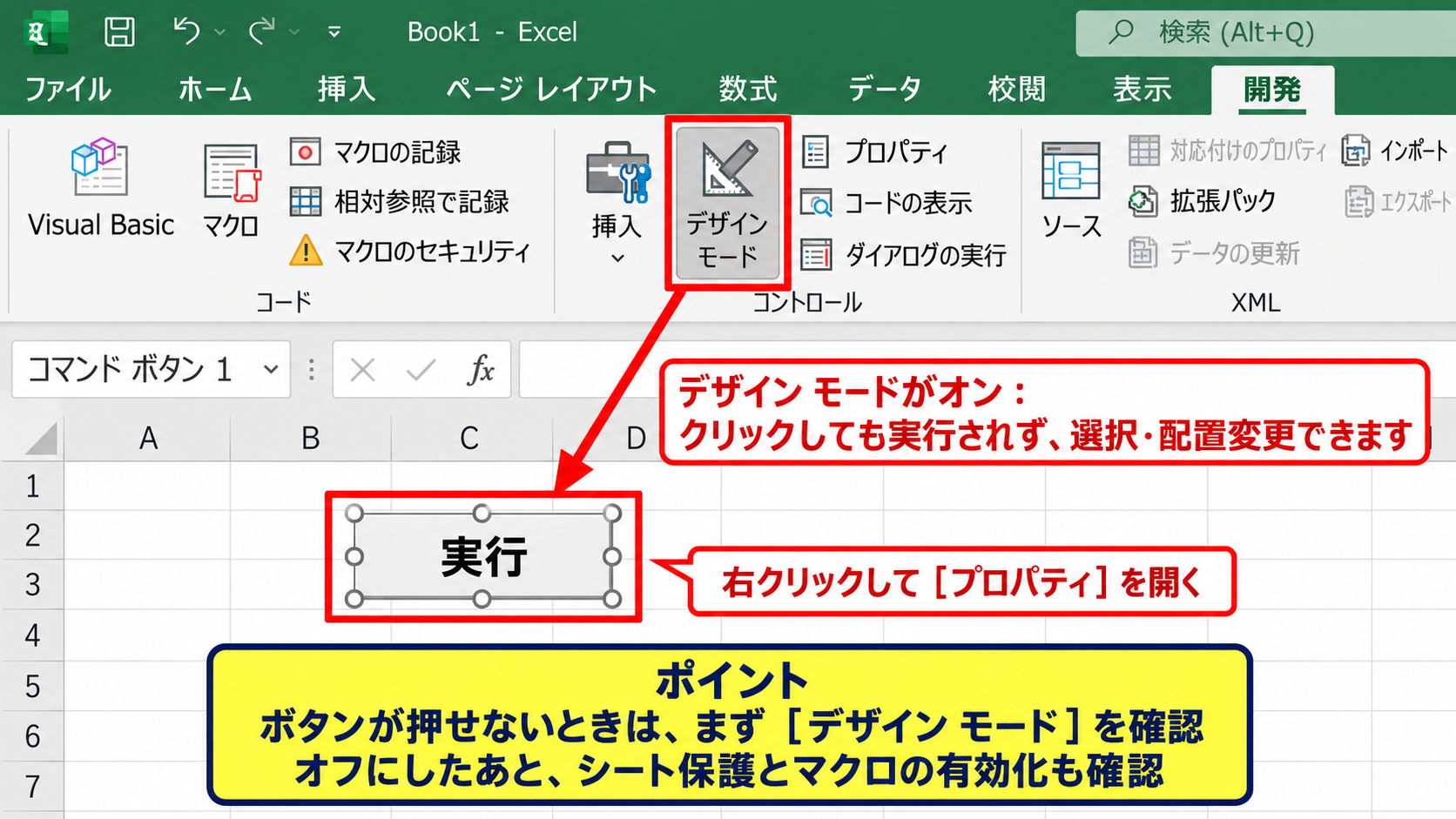This screenshot has width=1456, height=819.
Task: Switch to the データ tab
Action: pyautogui.click(x=885, y=89)
